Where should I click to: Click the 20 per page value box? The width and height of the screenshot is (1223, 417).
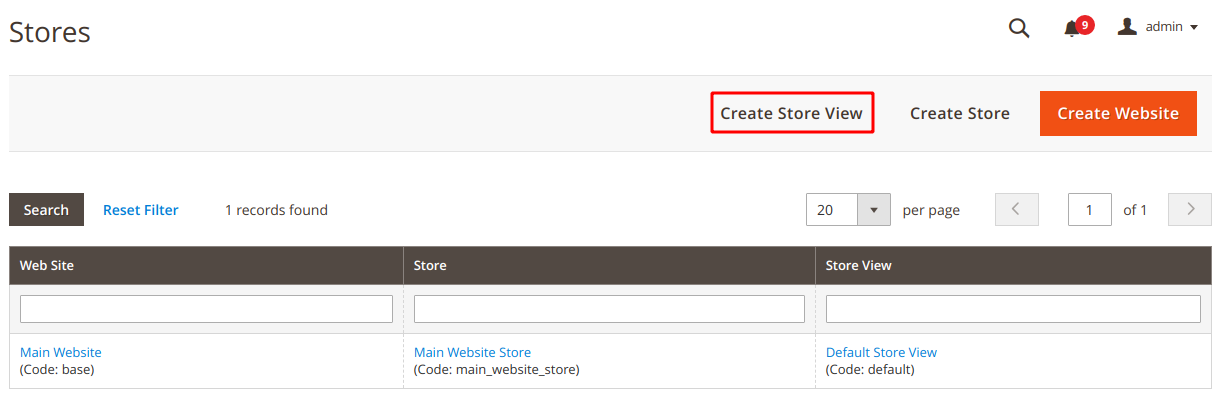point(832,210)
